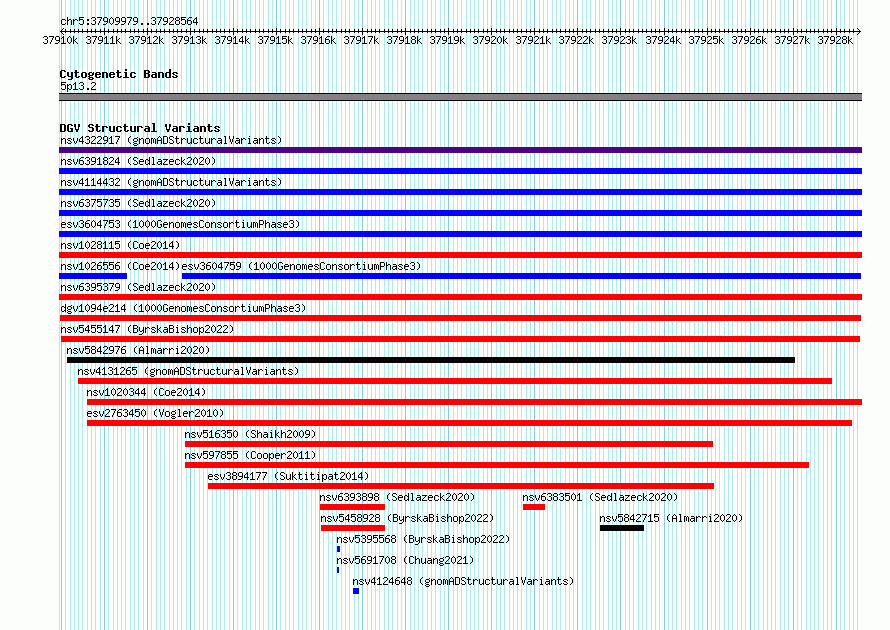Select the 5p13.2 band label
Image resolution: width=890 pixels, height=630 pixels.
[78, 86]
